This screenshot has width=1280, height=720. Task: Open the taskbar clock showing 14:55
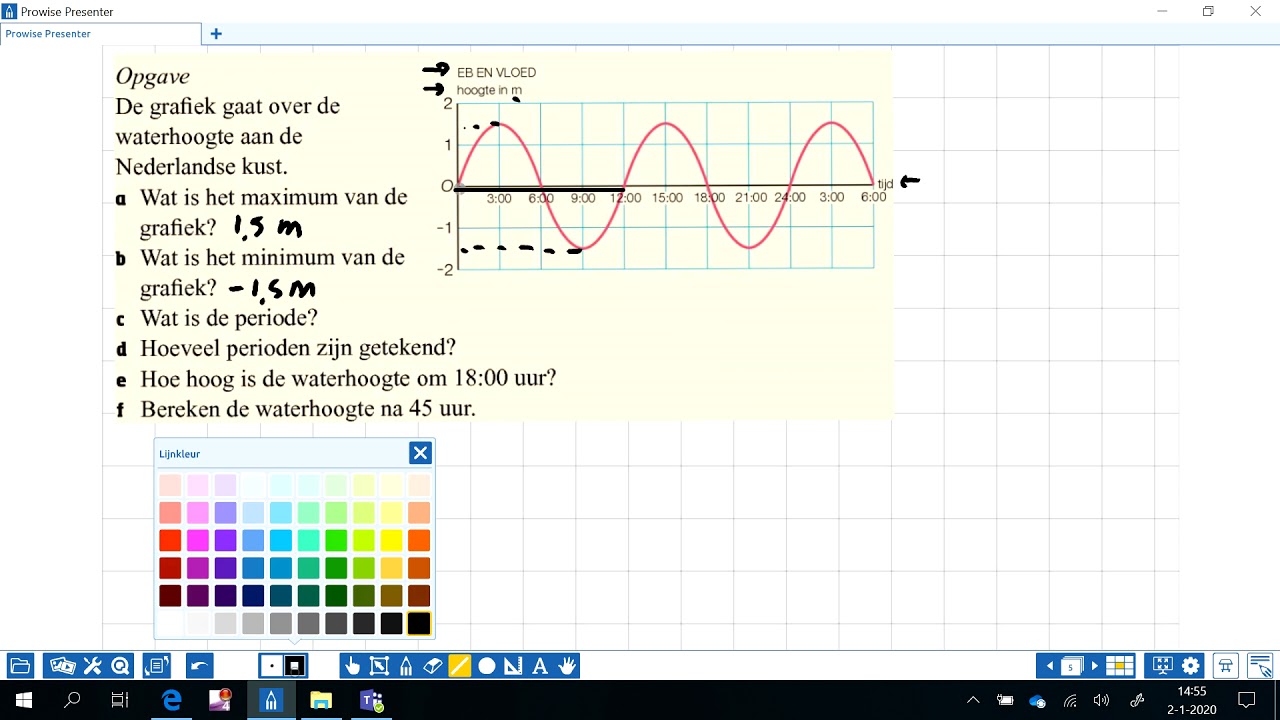pos(1191,700)
